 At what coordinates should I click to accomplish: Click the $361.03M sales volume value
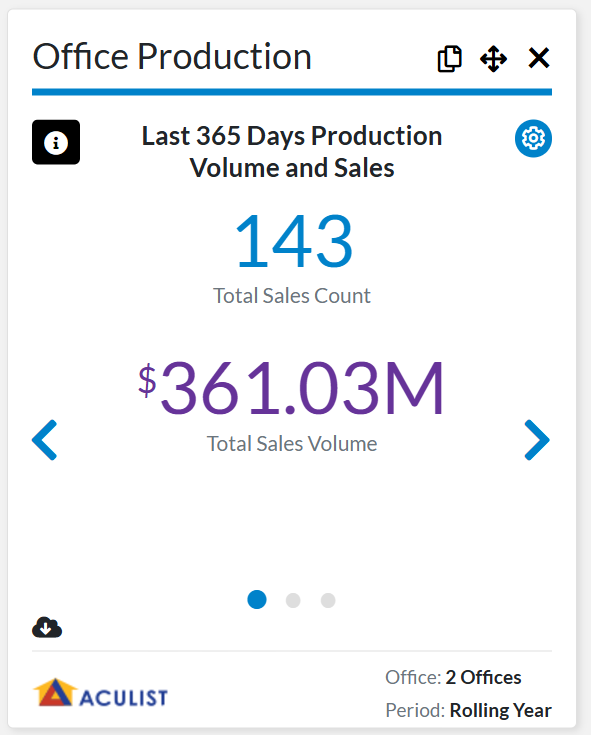pos(291,388)
